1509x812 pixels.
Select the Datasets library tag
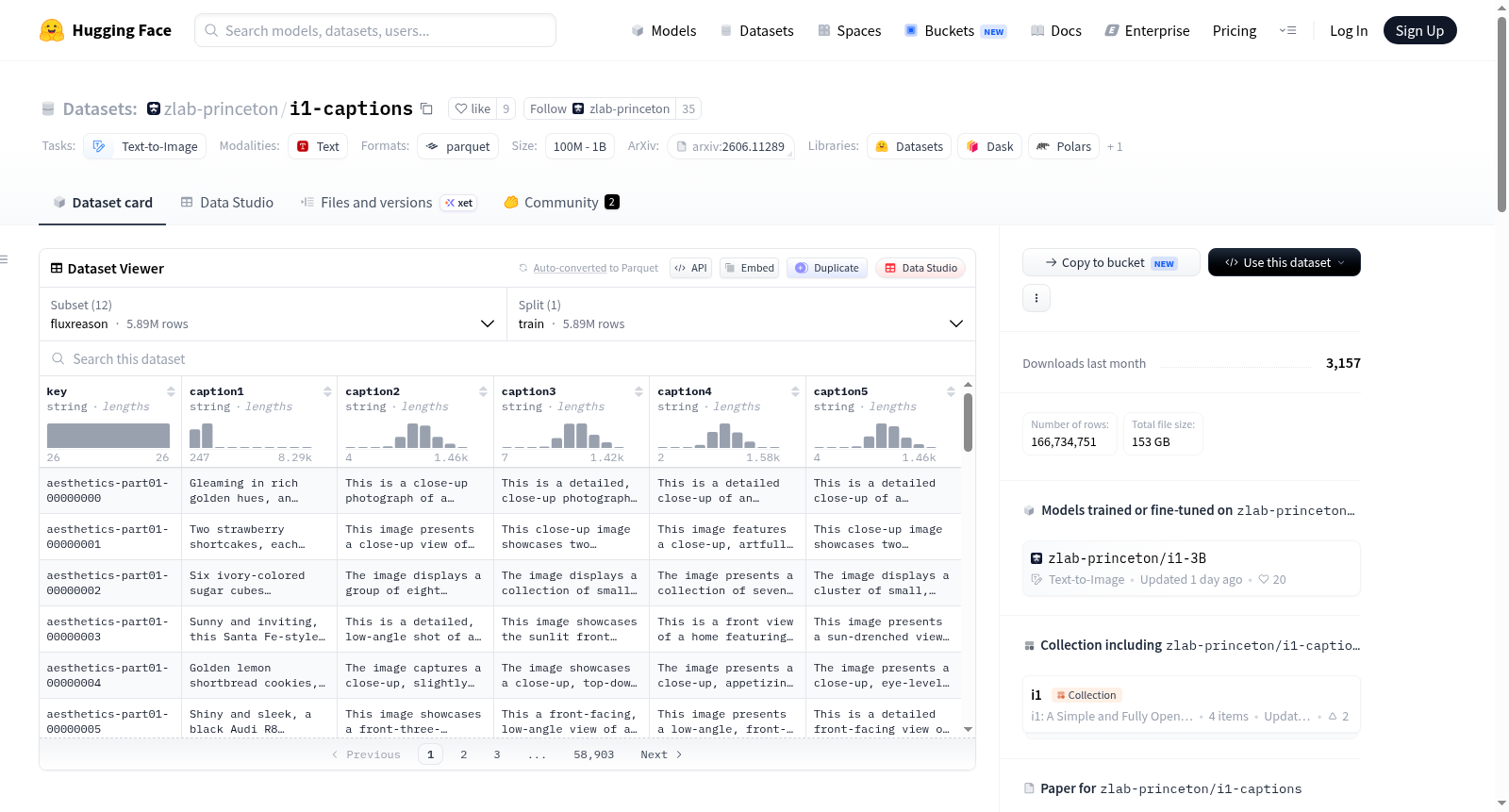click(x=909, y=146)
